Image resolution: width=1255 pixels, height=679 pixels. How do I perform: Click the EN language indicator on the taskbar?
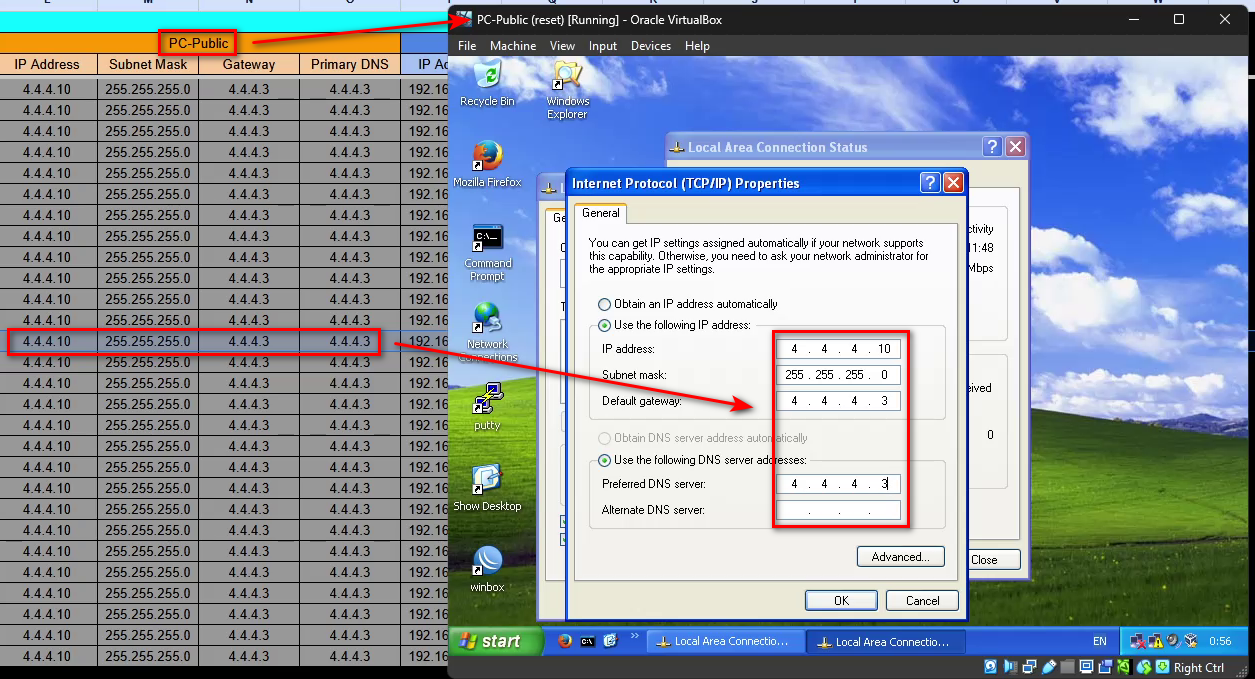[x=1100, y=641]
